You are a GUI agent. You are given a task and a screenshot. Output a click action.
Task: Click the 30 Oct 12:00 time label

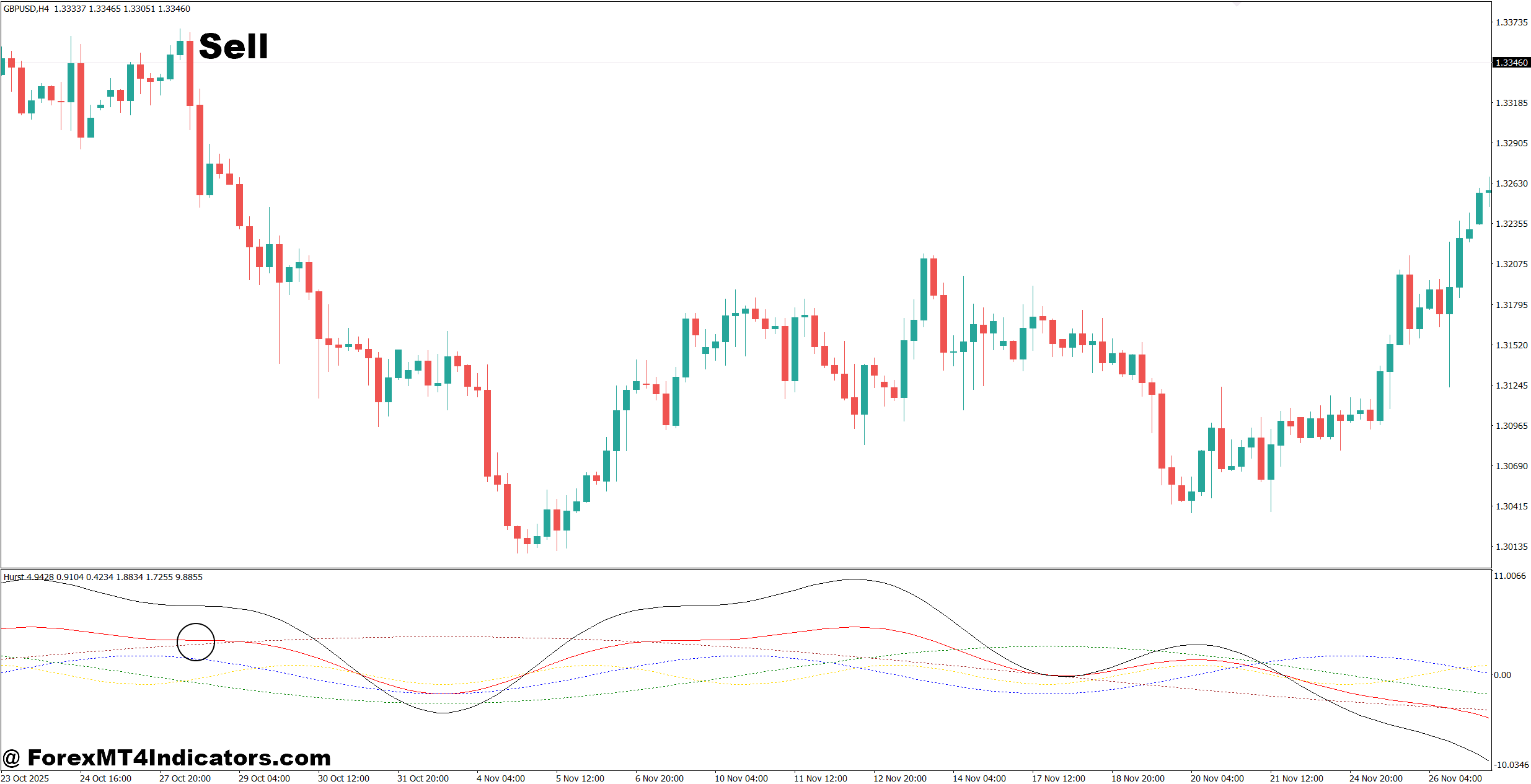click(343, 778)
